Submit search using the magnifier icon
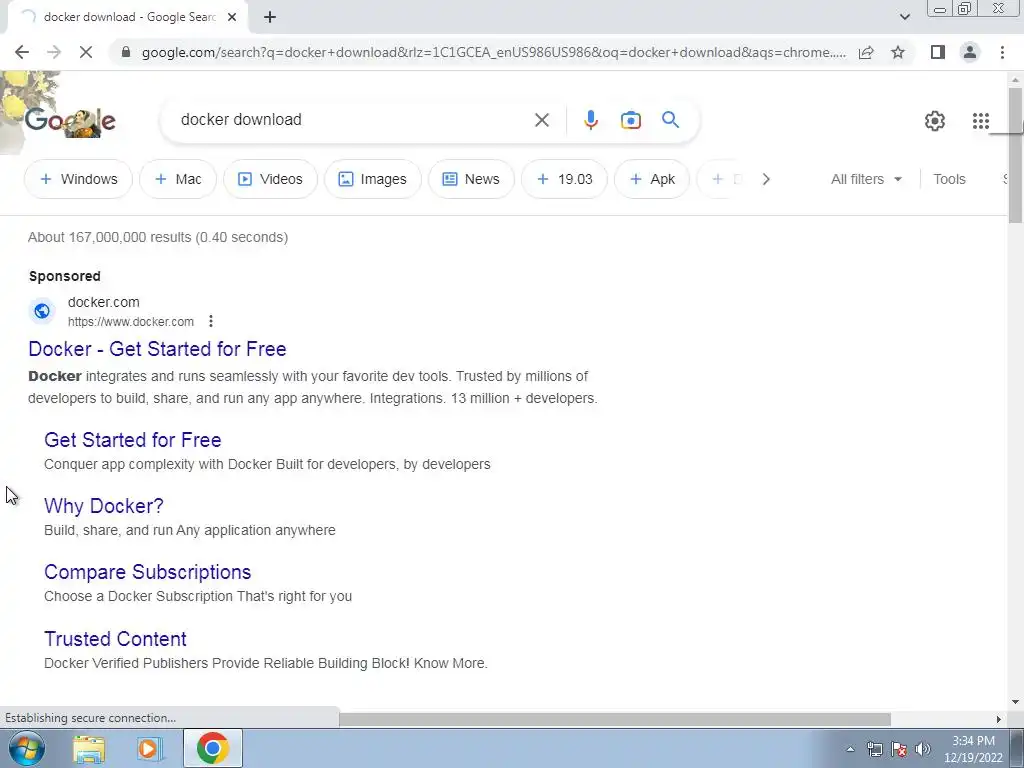This screenshot has height=768, width=1024. (670, 120)
